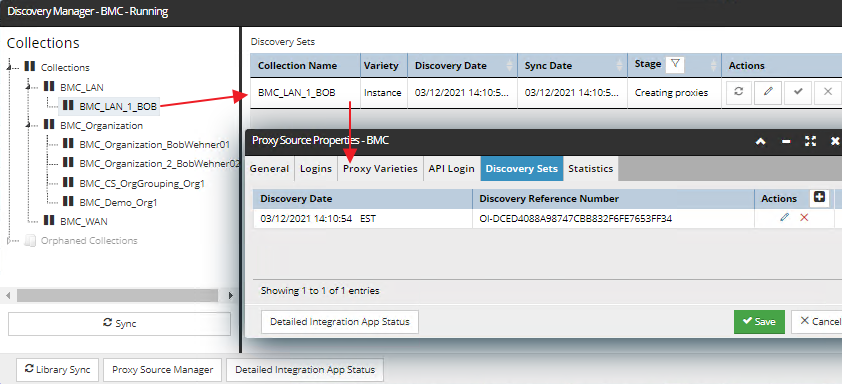Open the Proxy Source Manager

click(x=163, y=369)
